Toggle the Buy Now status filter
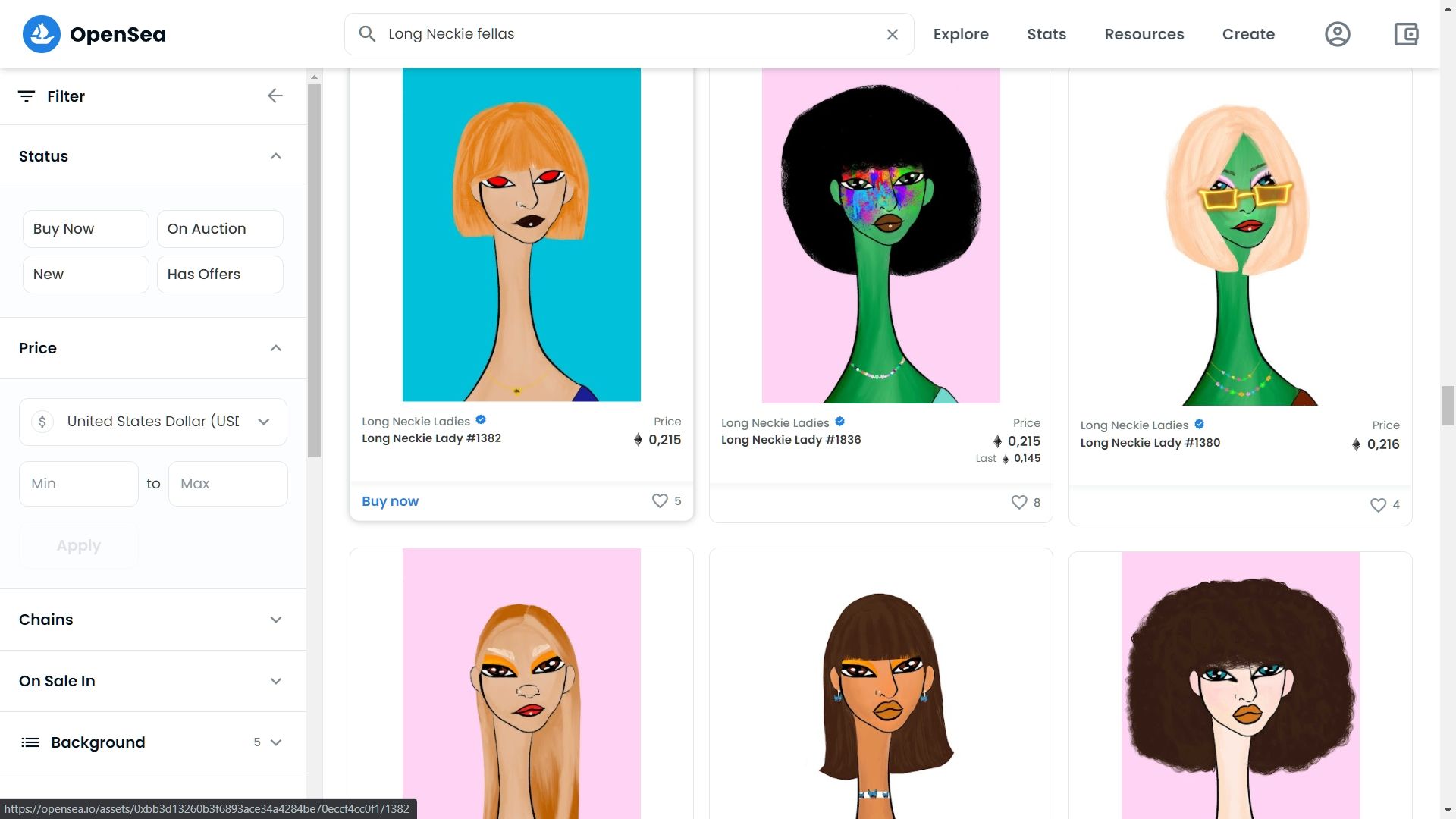 [x=86, y=229]
